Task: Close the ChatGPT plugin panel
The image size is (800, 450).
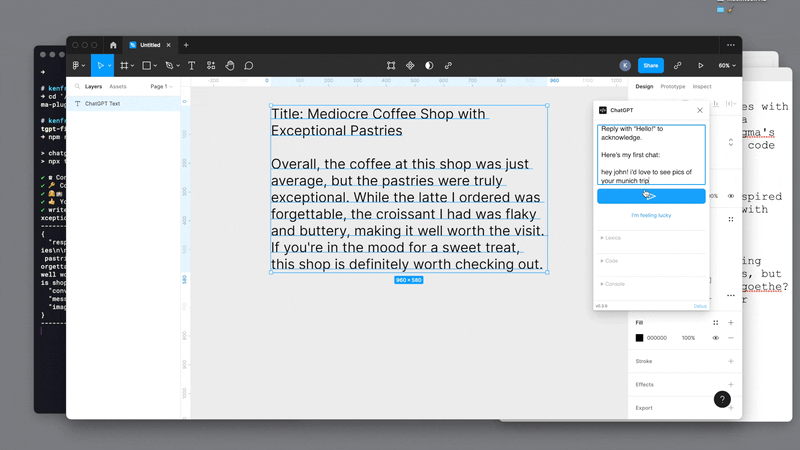Action: click(699, 110)
